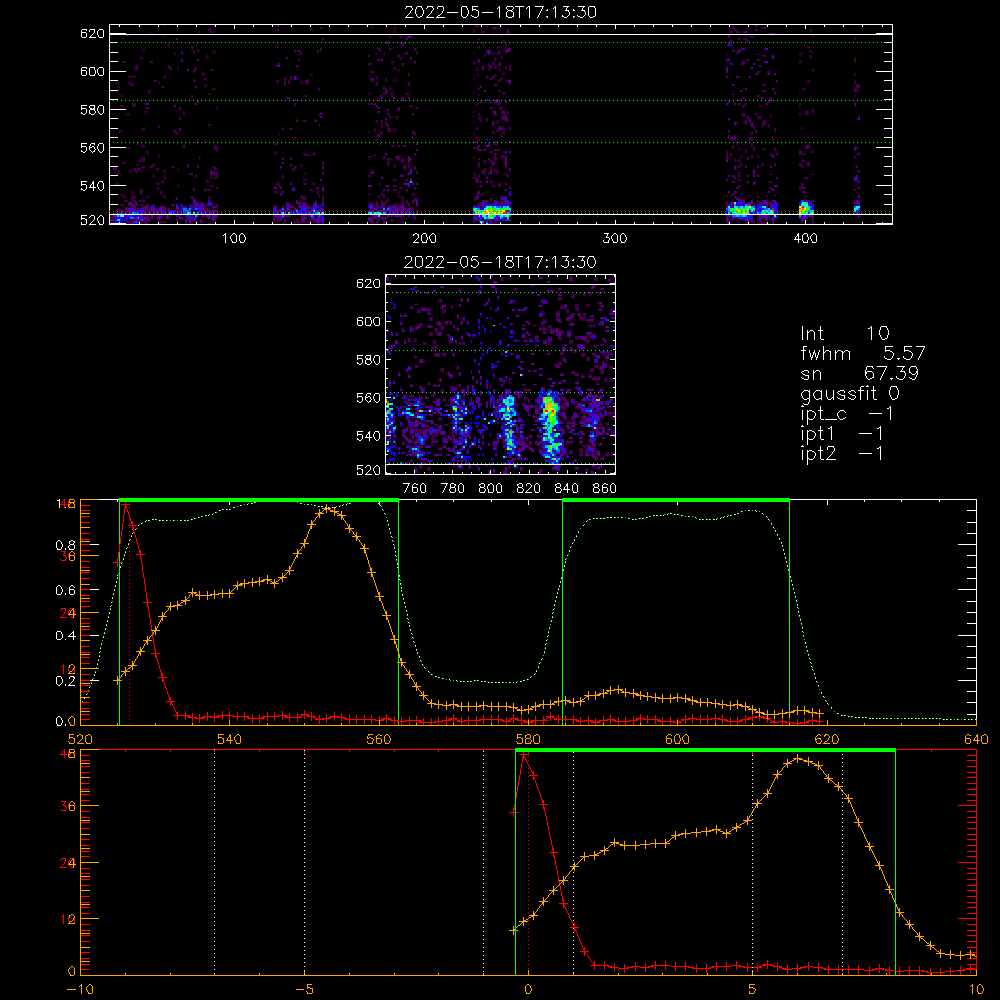Click x-axis label 780 on middle image
Screen dimensions: 1000x1000
(x=453, y=489)
